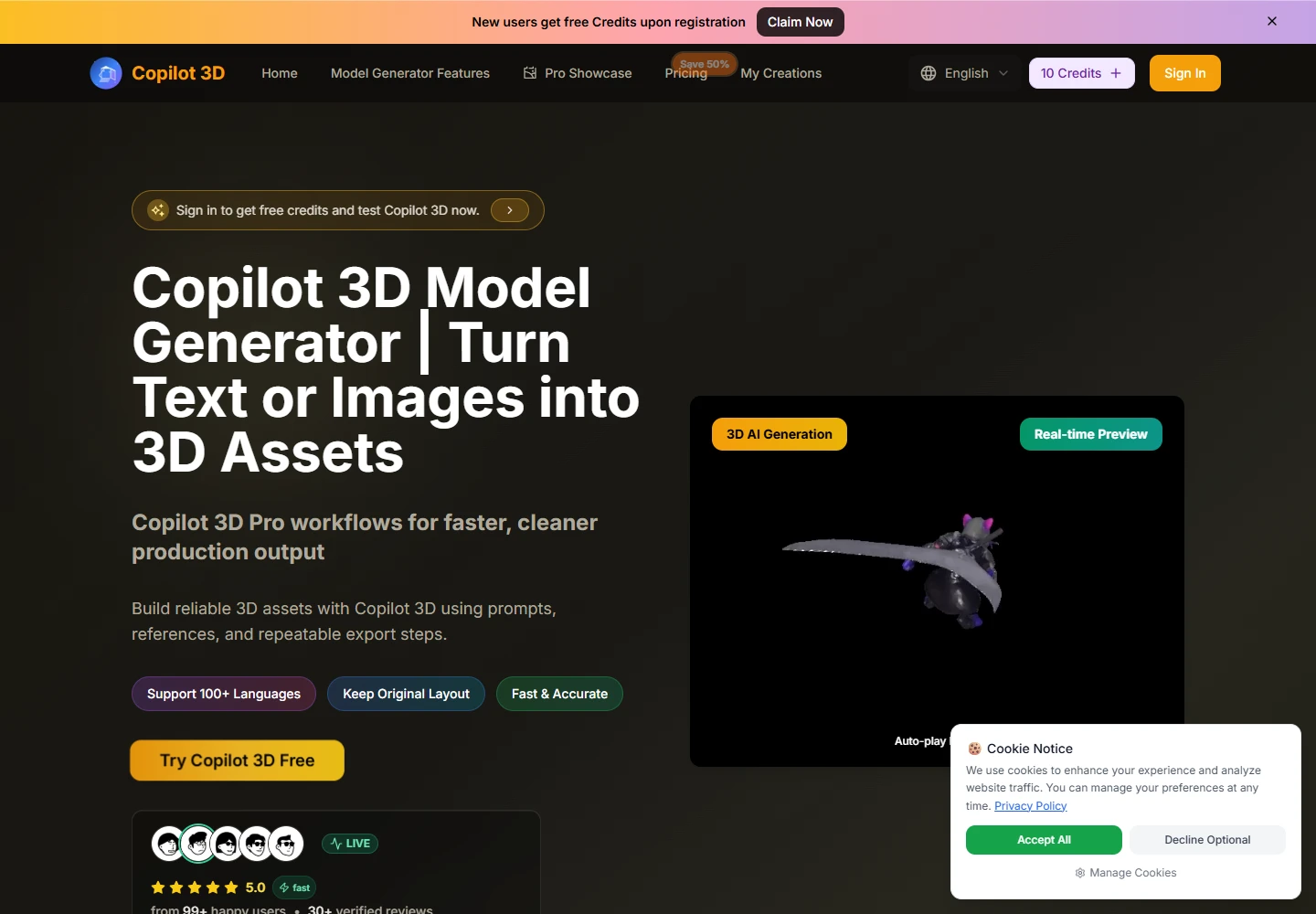
Task: Click the LIVE pulse badge
Action: tap(350, 844)
